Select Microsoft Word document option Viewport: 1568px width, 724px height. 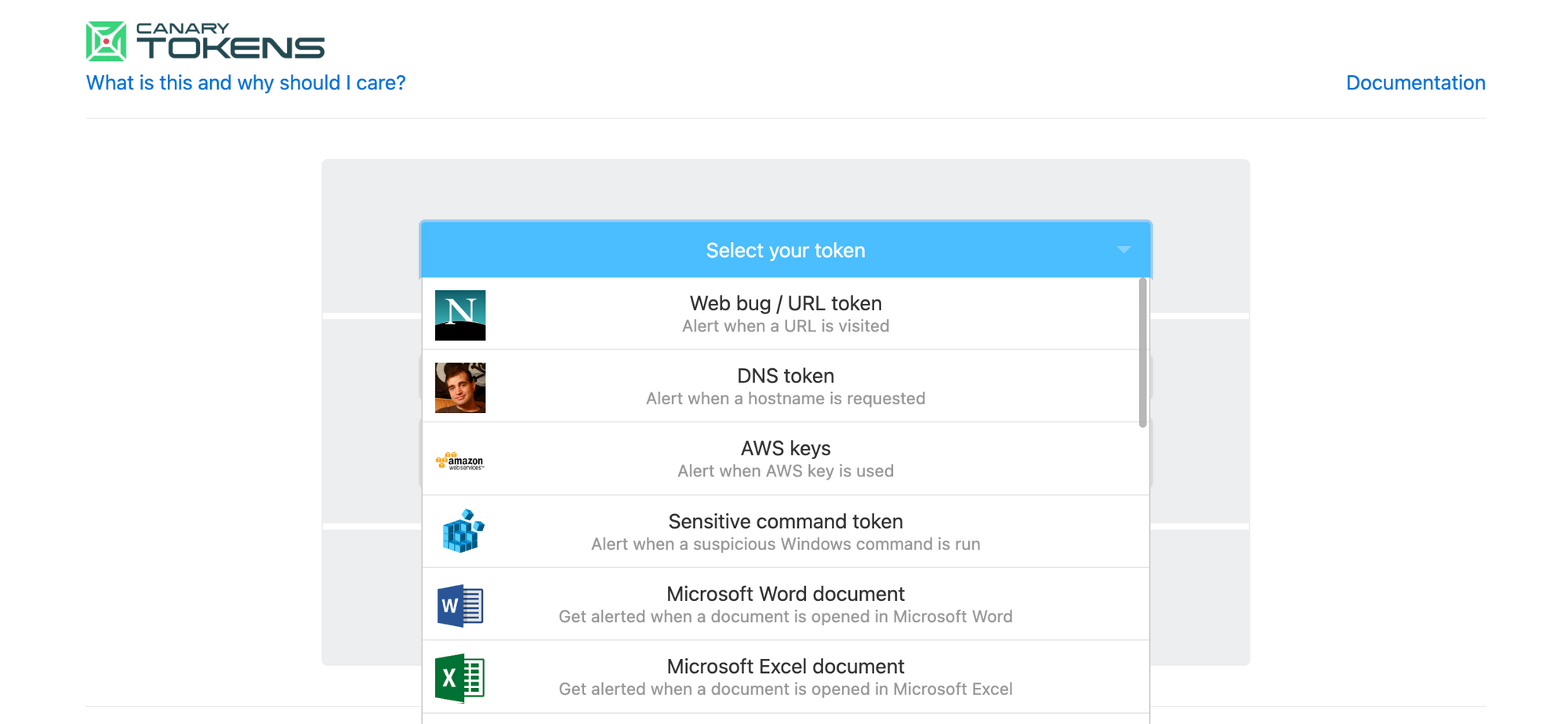tap(786, 604)
